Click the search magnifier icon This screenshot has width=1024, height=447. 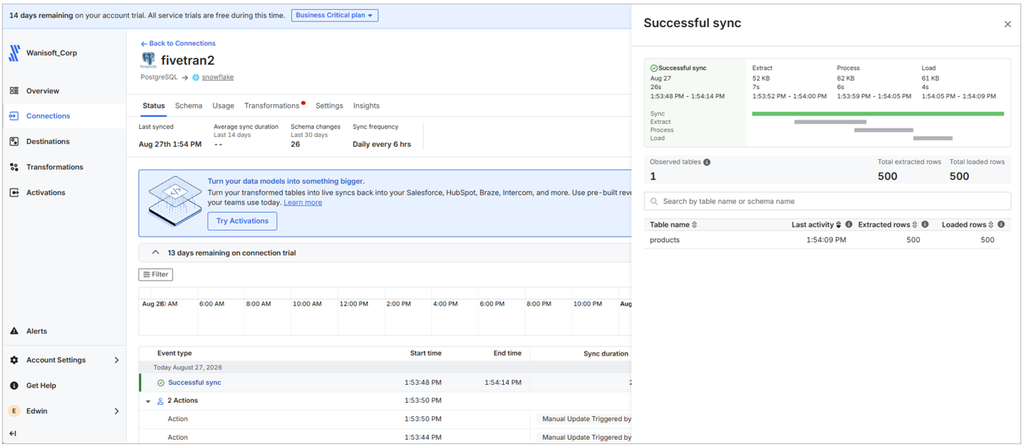pos(654,201)
